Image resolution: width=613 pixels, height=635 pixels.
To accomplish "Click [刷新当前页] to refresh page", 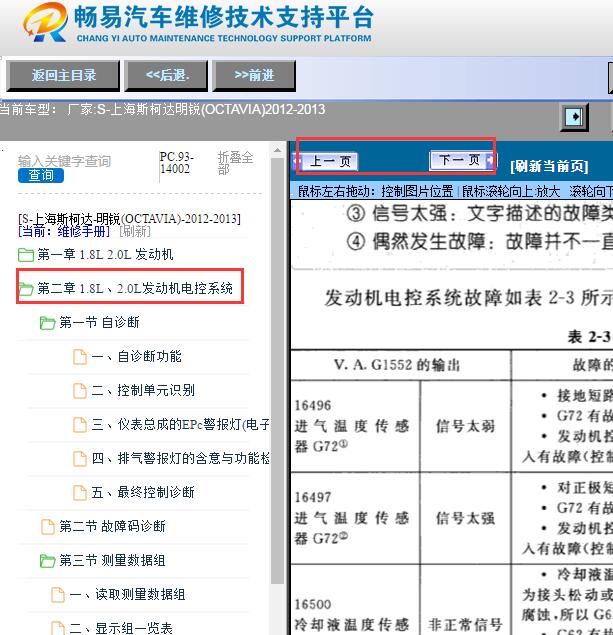I will (549, 166).
